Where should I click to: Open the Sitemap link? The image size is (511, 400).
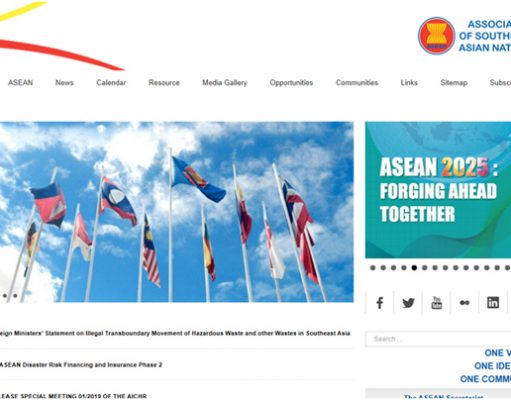[x=454, y=83]
